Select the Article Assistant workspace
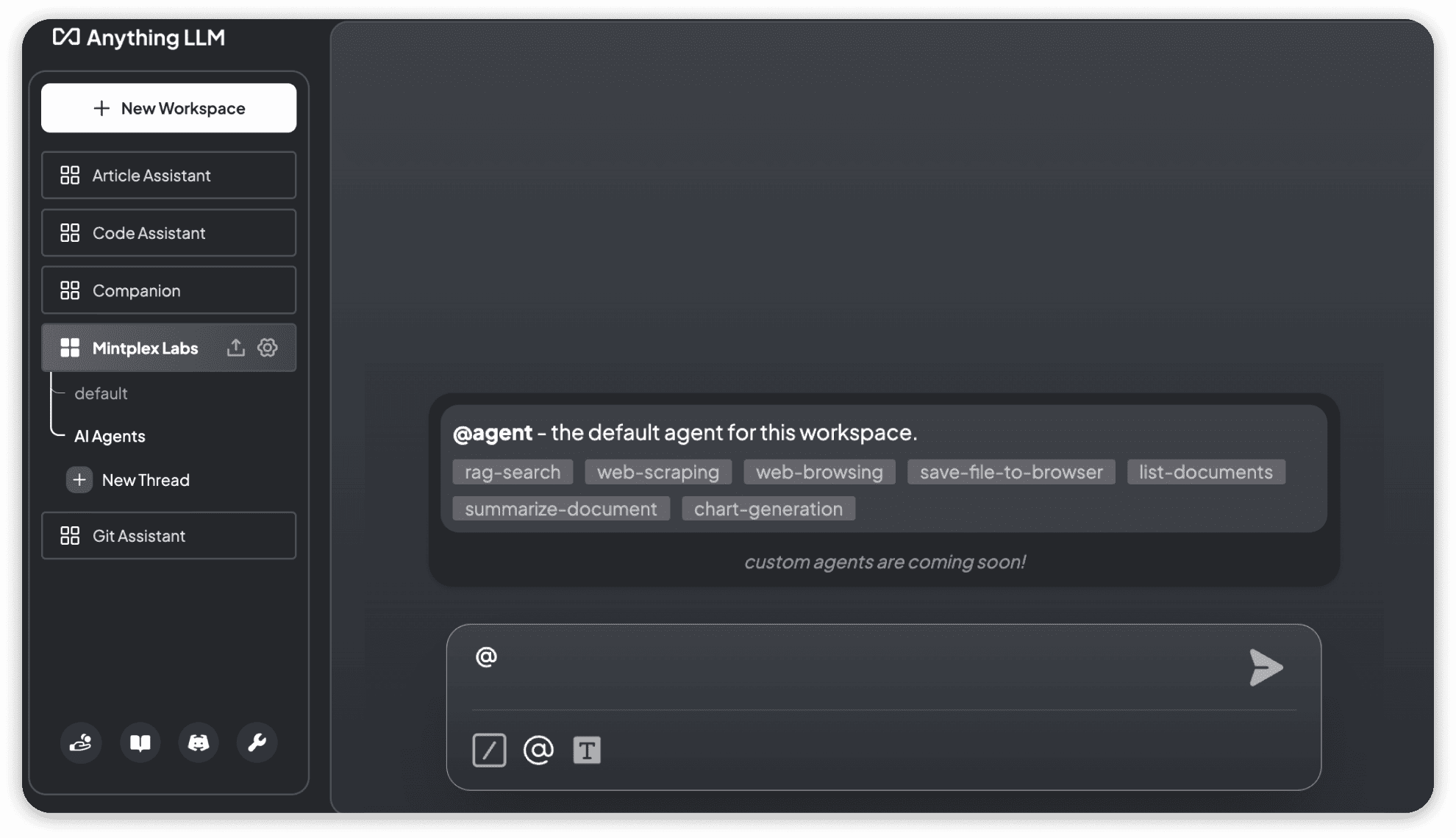Screen dimensions: 1456x838 click(x=168, y=174)
